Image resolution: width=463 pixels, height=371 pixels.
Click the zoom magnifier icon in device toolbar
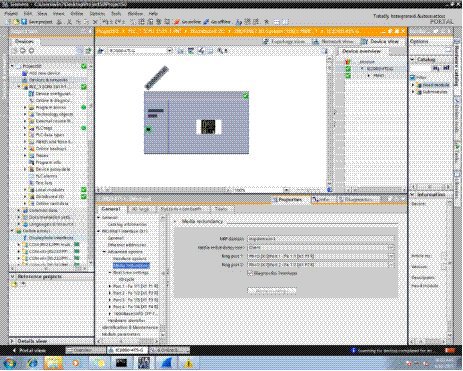point(221,51)
